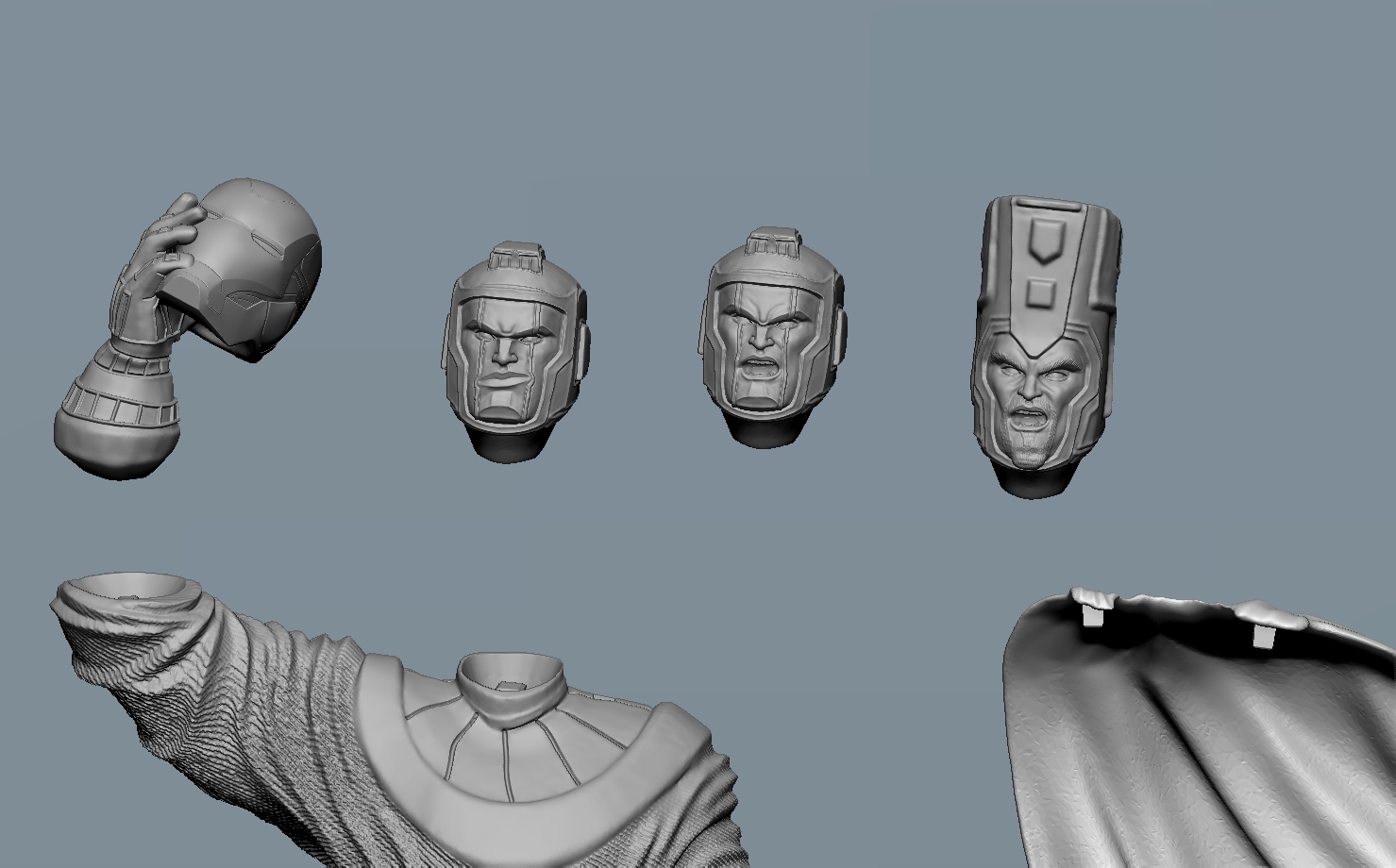
Task: Select the open-mouth head with the short helmet
Action: (x=773, y=337)
